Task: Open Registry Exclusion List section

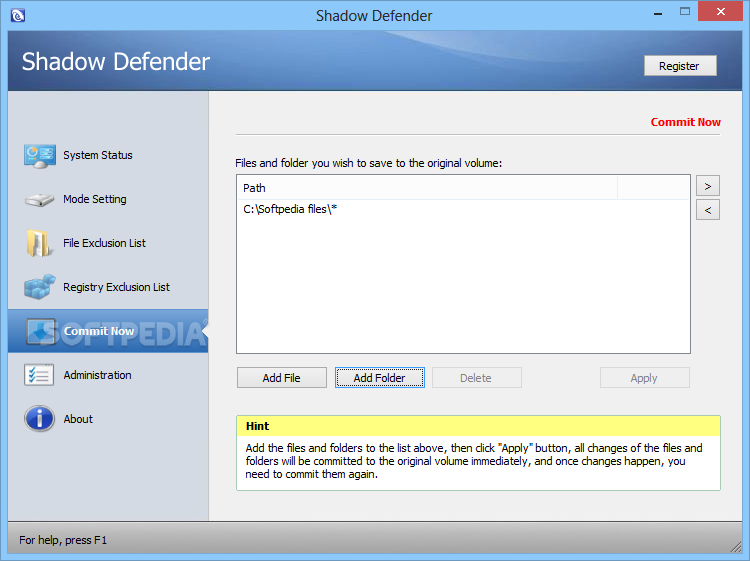Action: click(x=116, y=287)
